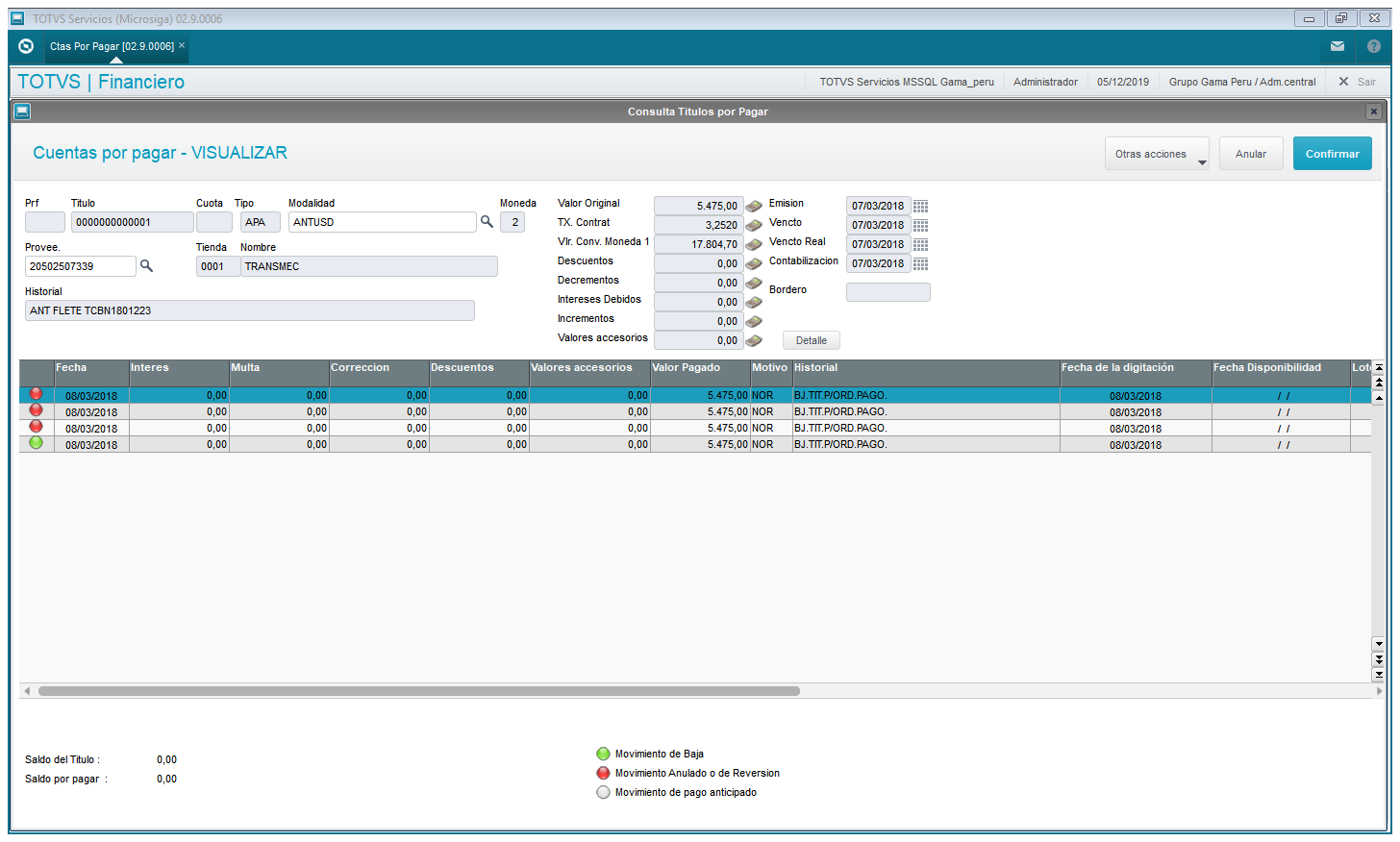Click the Historial field with ANT FLETE text
Viewport: 1400px width, 842px height.
250,310
